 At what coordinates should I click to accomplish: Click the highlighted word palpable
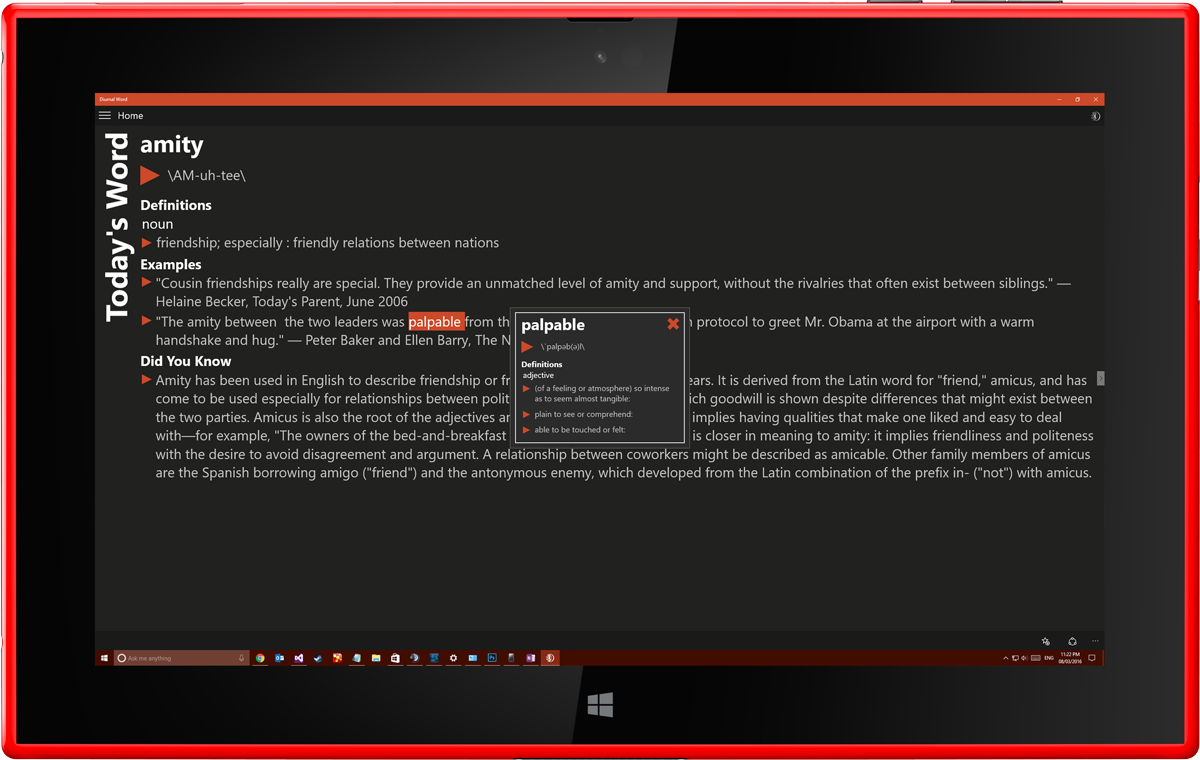tap(435, 322)
